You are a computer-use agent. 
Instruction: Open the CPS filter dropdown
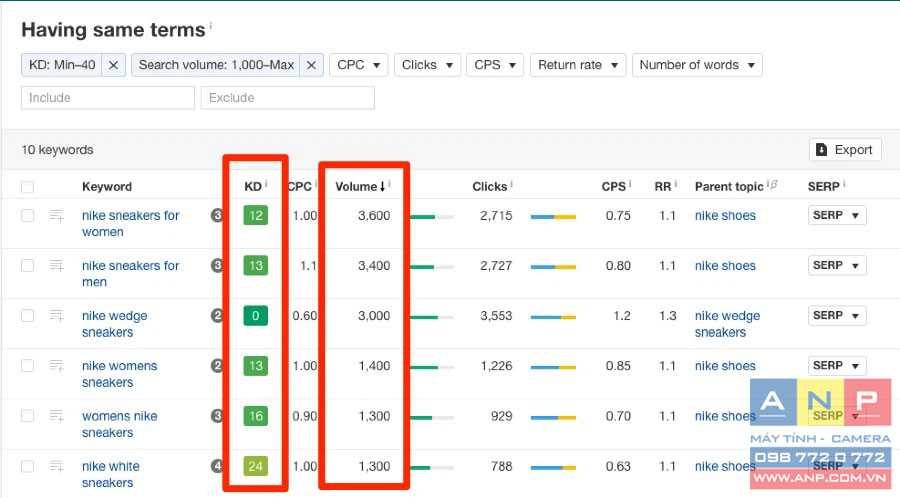(495, 65)
